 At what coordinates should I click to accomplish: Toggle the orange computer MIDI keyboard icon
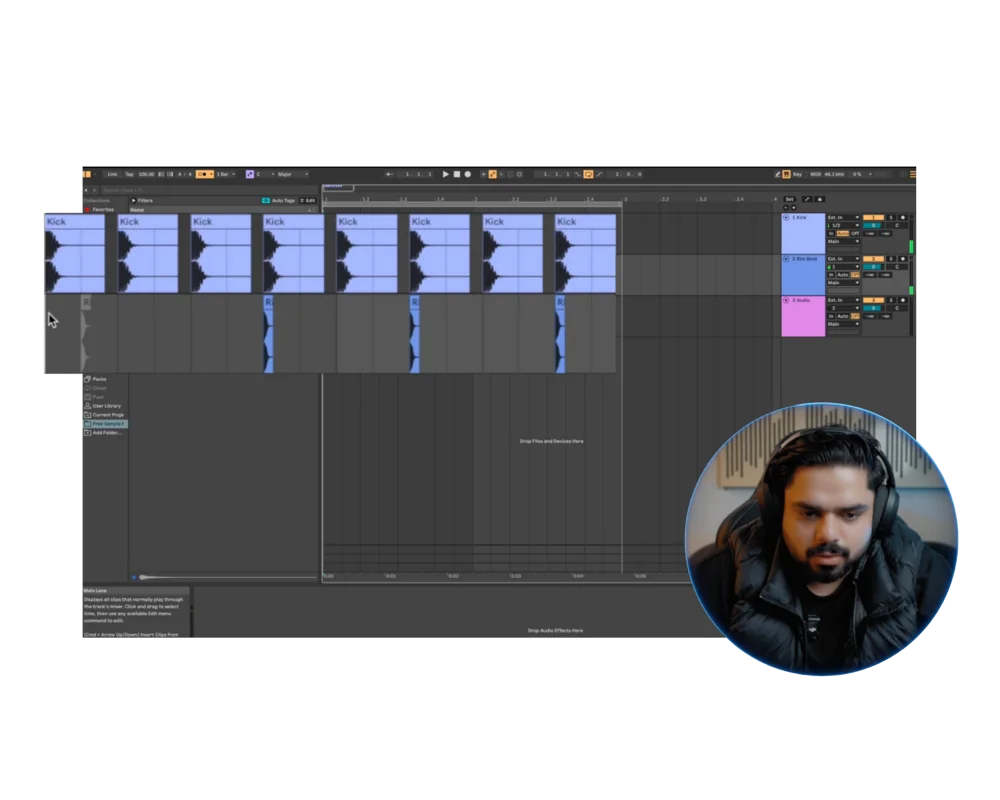click(786, 174)
